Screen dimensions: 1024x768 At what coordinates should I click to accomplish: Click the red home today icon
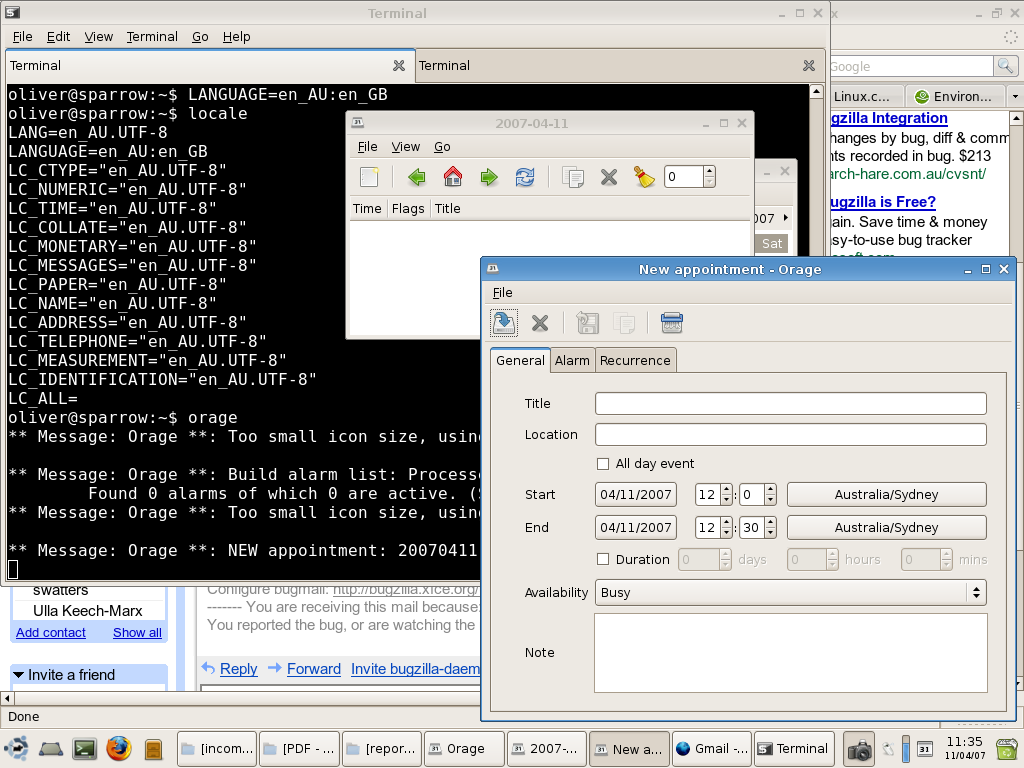tap(453, 177)
